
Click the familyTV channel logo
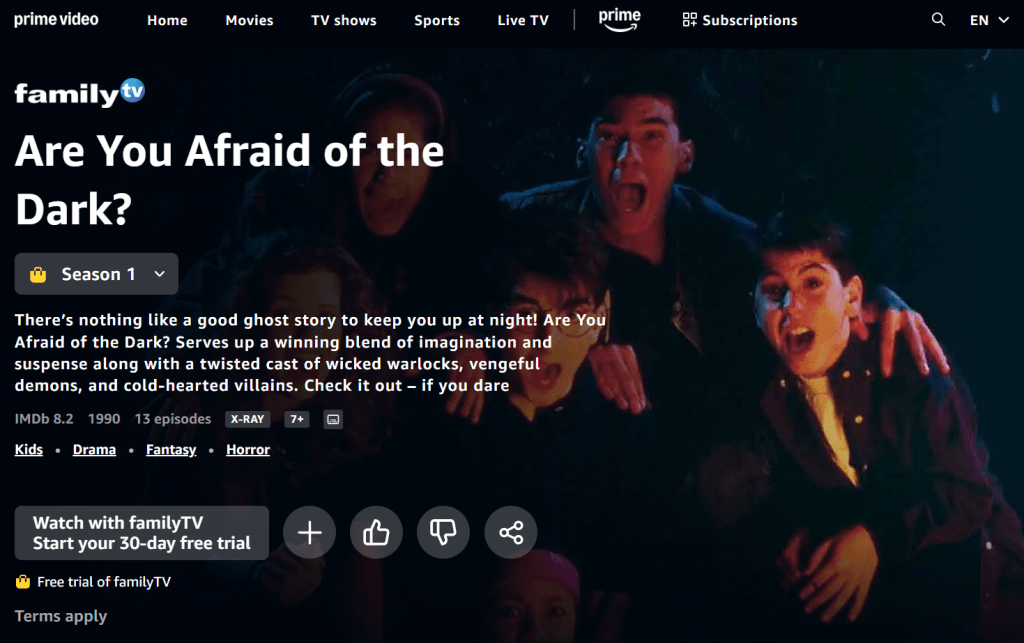coord(80,93)
